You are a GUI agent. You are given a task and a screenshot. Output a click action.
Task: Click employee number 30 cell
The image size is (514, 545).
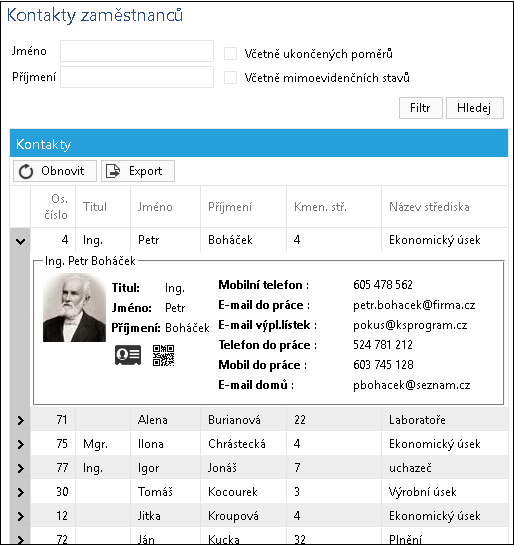(x=53, y=492)
